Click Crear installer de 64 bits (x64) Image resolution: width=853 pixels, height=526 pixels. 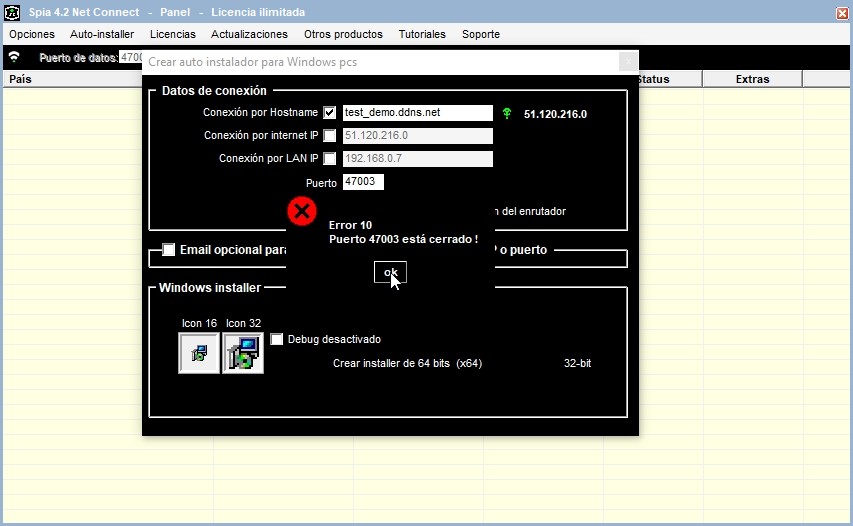pos(407,363)
